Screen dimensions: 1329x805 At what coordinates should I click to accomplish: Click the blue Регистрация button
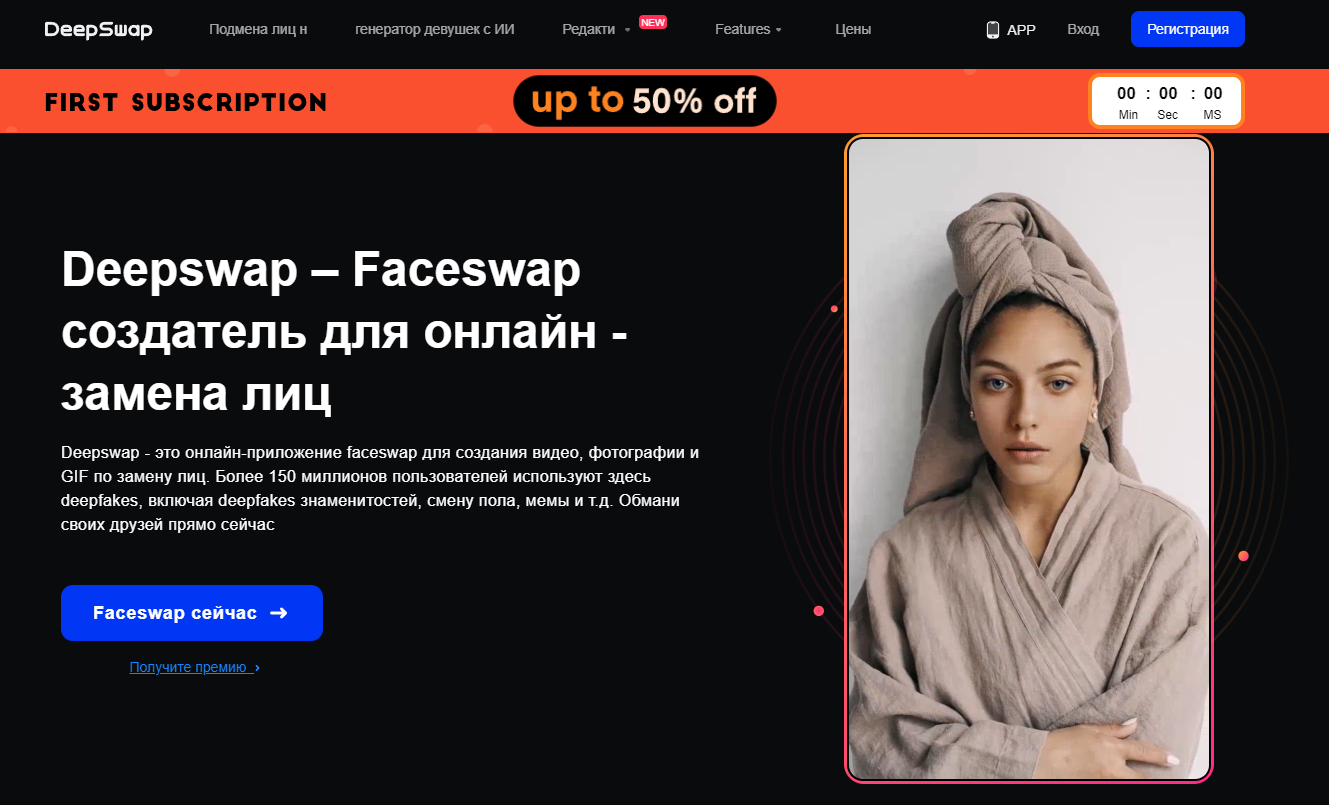1188,29
